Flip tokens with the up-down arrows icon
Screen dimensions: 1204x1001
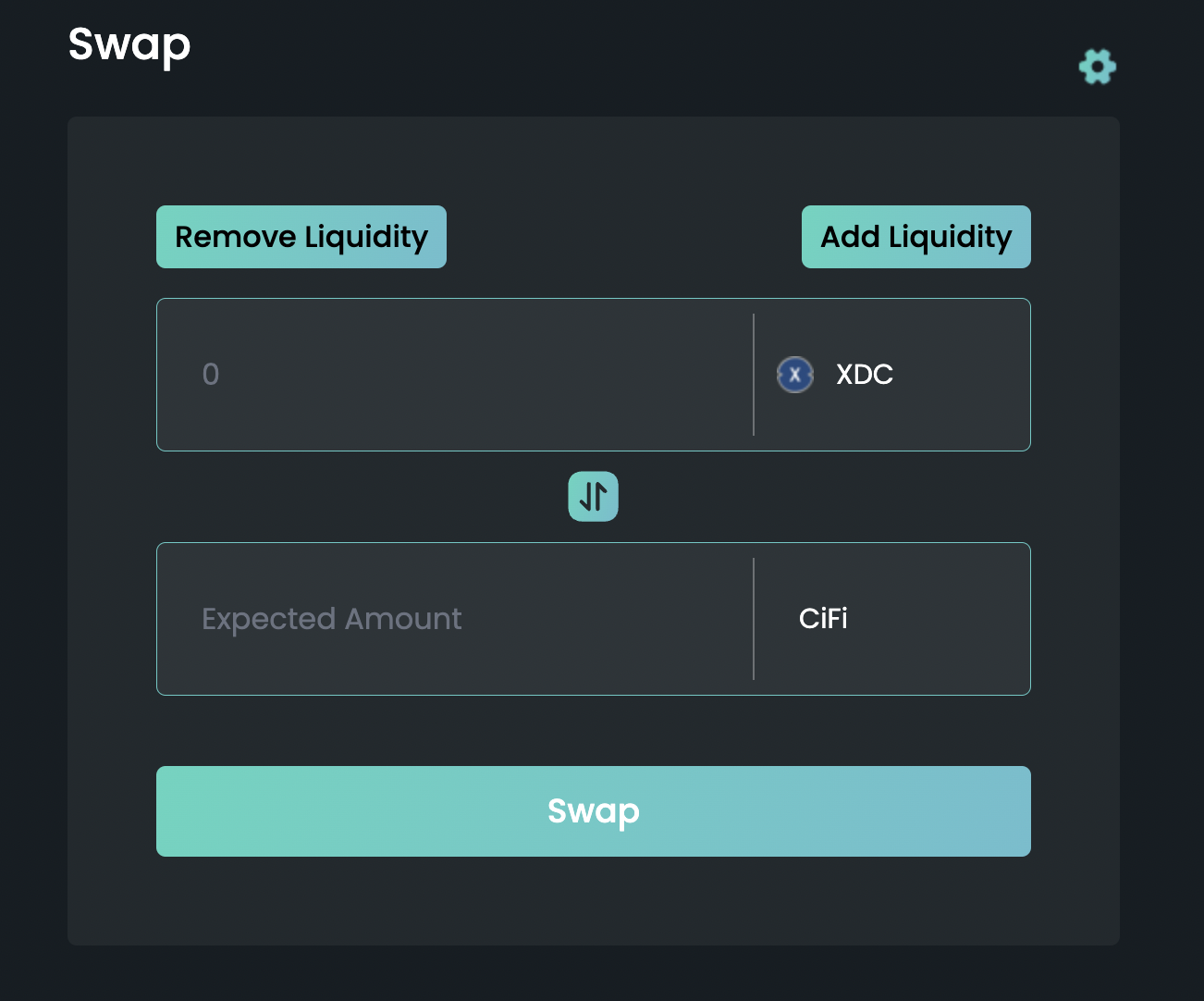point(593,497)
